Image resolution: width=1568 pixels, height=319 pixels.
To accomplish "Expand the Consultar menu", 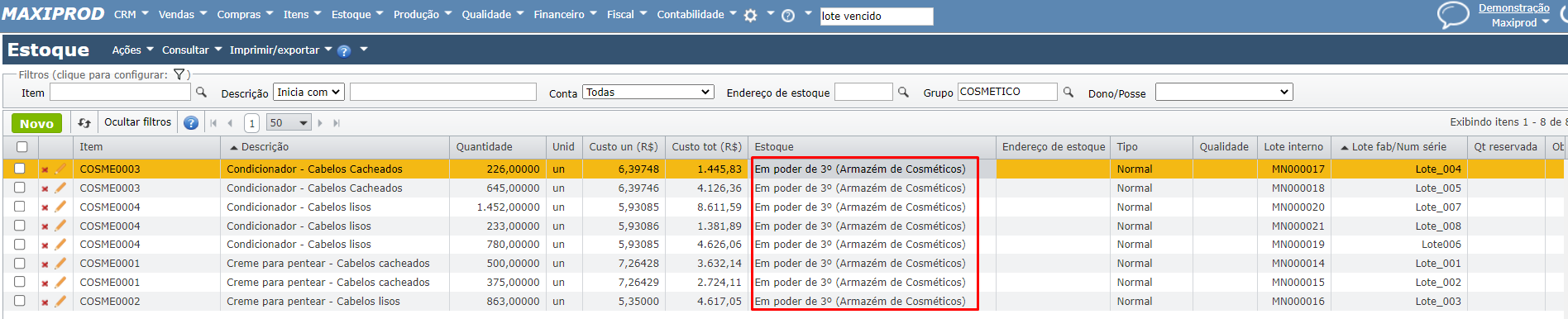I will (x=192, y=50).
